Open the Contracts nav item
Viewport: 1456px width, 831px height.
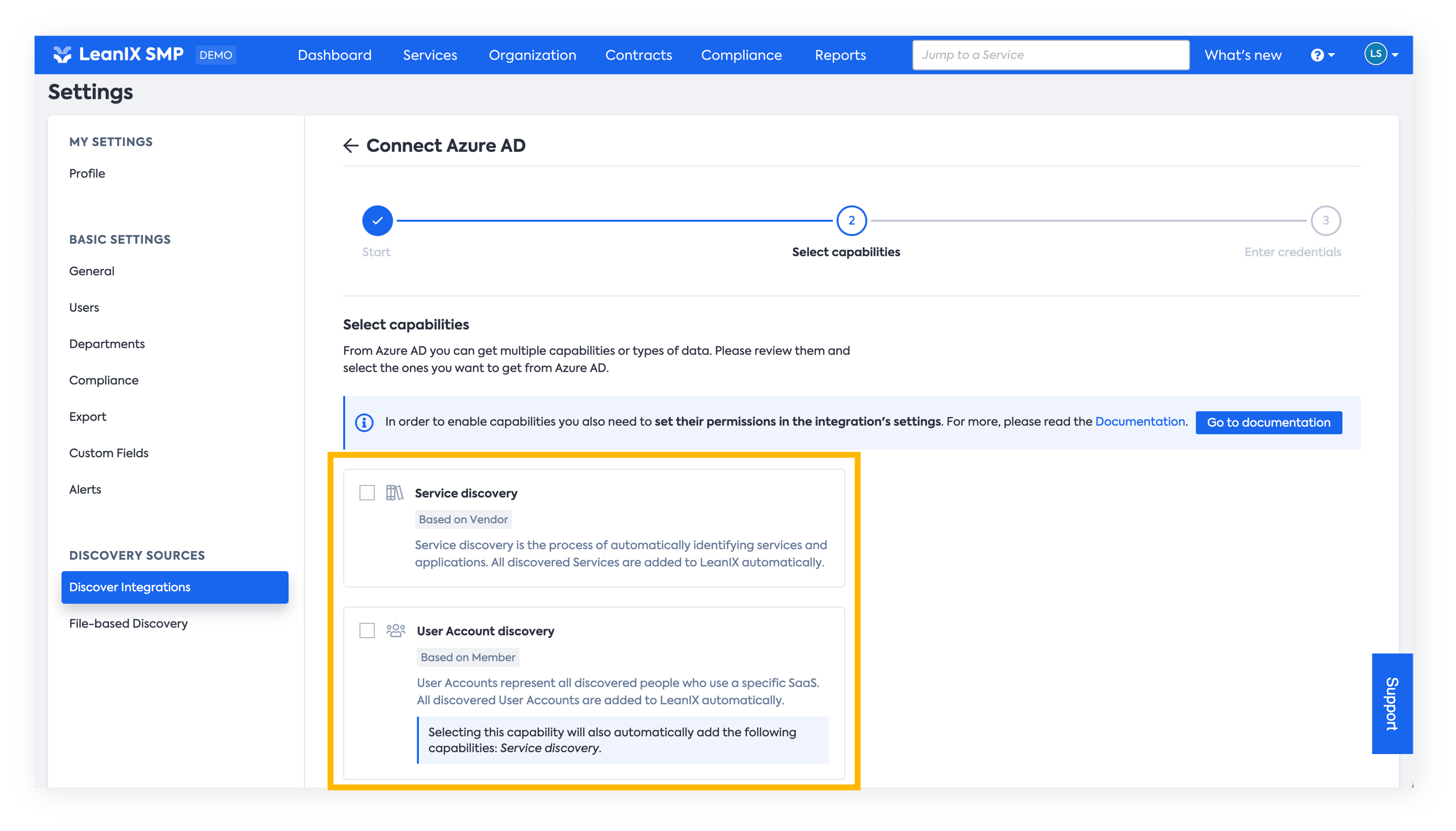(638, 55)
